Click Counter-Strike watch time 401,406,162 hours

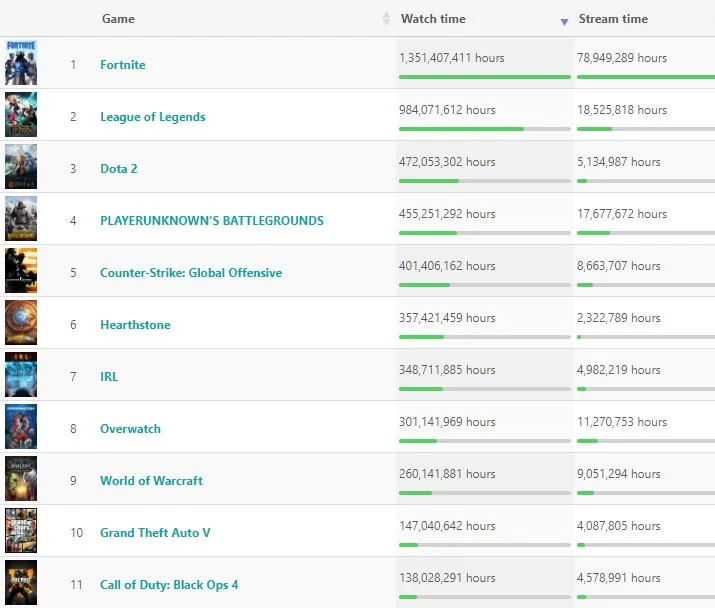tap(447, 266)
